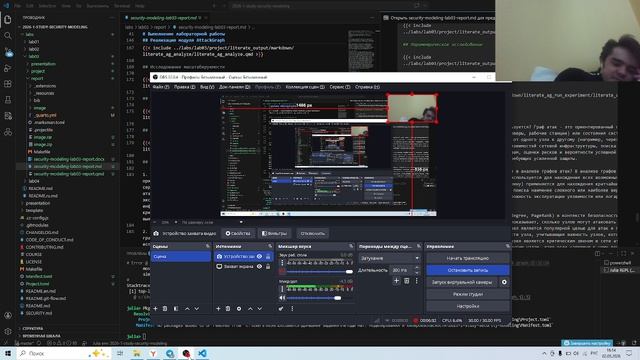Open virtual camera settings gear in OBS
640x360 pixels.
tap(504, 282)
